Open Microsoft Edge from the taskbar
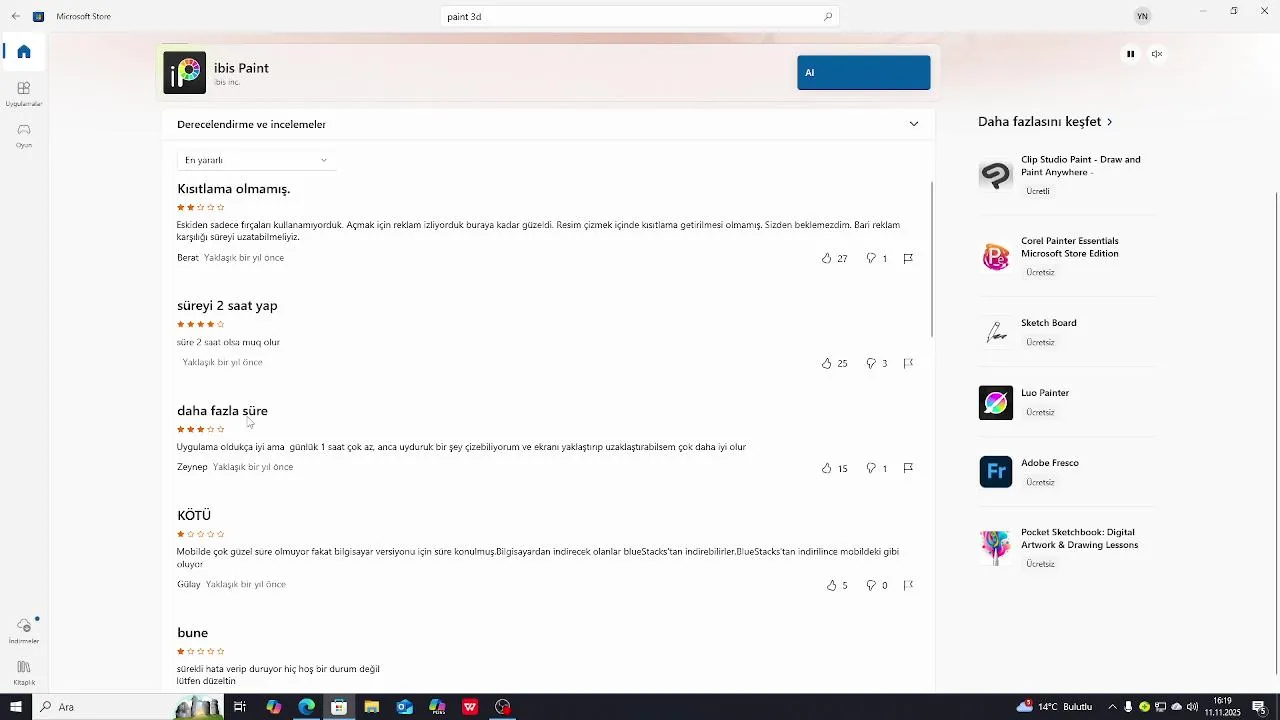Viewport: 1280px width, 720px height. pyautogui.click(x=306, y=707)
